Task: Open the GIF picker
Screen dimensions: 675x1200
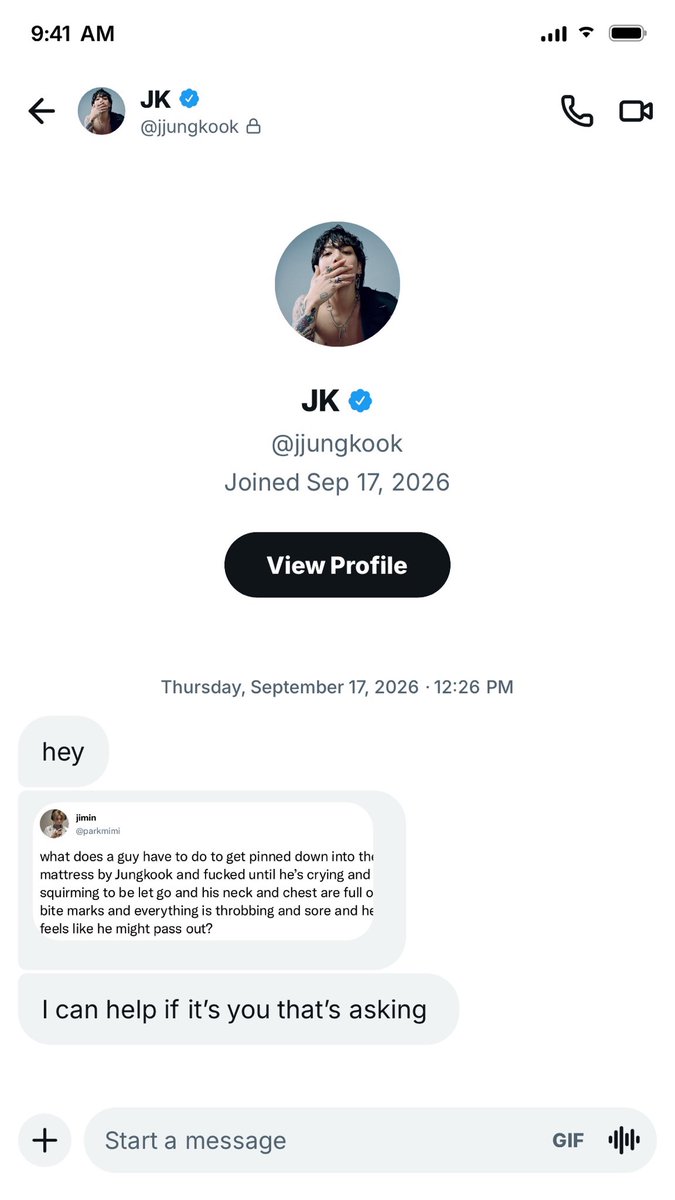Action: (568, 1140)
